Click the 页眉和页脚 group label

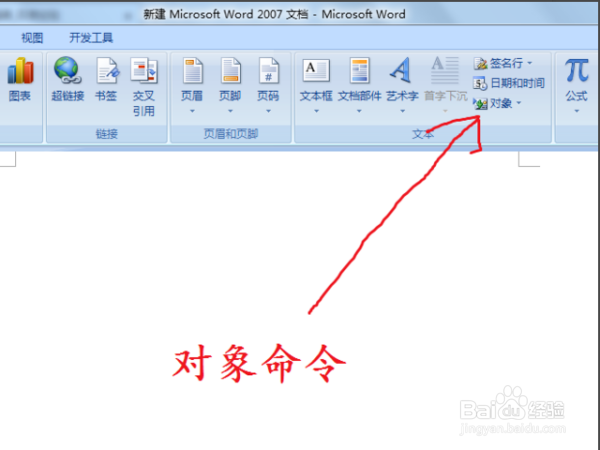231,134
